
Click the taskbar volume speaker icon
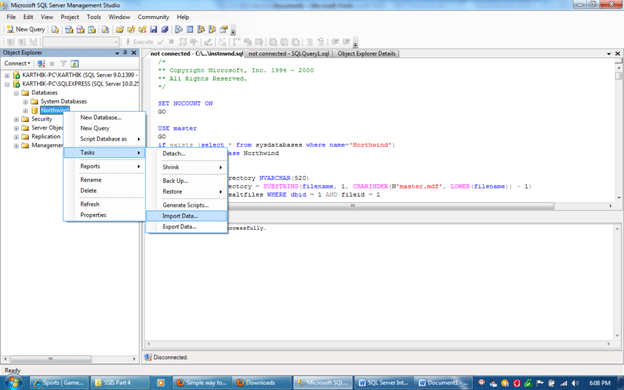[575, 383]
